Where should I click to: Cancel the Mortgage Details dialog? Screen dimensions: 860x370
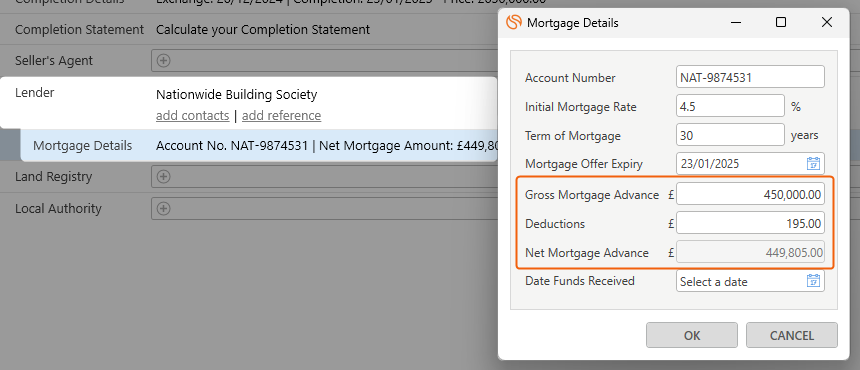(x=791, y=335)
